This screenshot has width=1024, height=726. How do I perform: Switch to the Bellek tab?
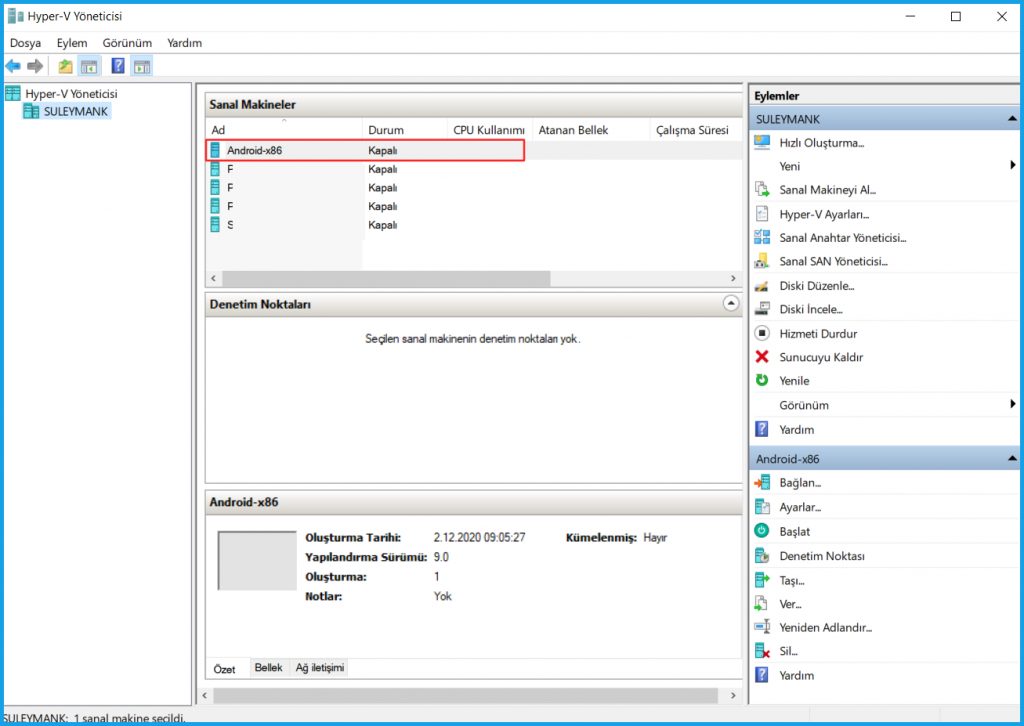(268, 667)
